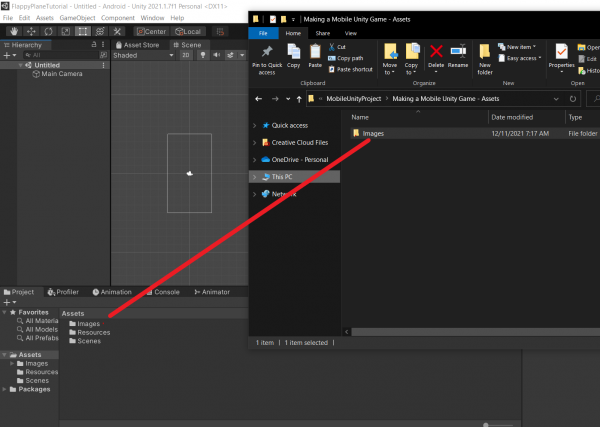Toggle grid snapping icon in Unity toolbar
The height and width of the screenshot is (427, 600).
tap(220, 31)
